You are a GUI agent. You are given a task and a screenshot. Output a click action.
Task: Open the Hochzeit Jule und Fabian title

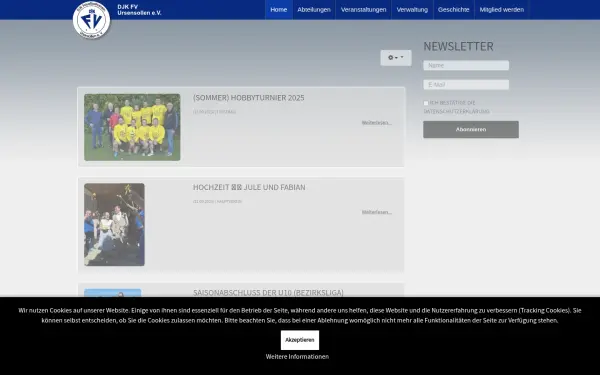(x=249, y=187)
